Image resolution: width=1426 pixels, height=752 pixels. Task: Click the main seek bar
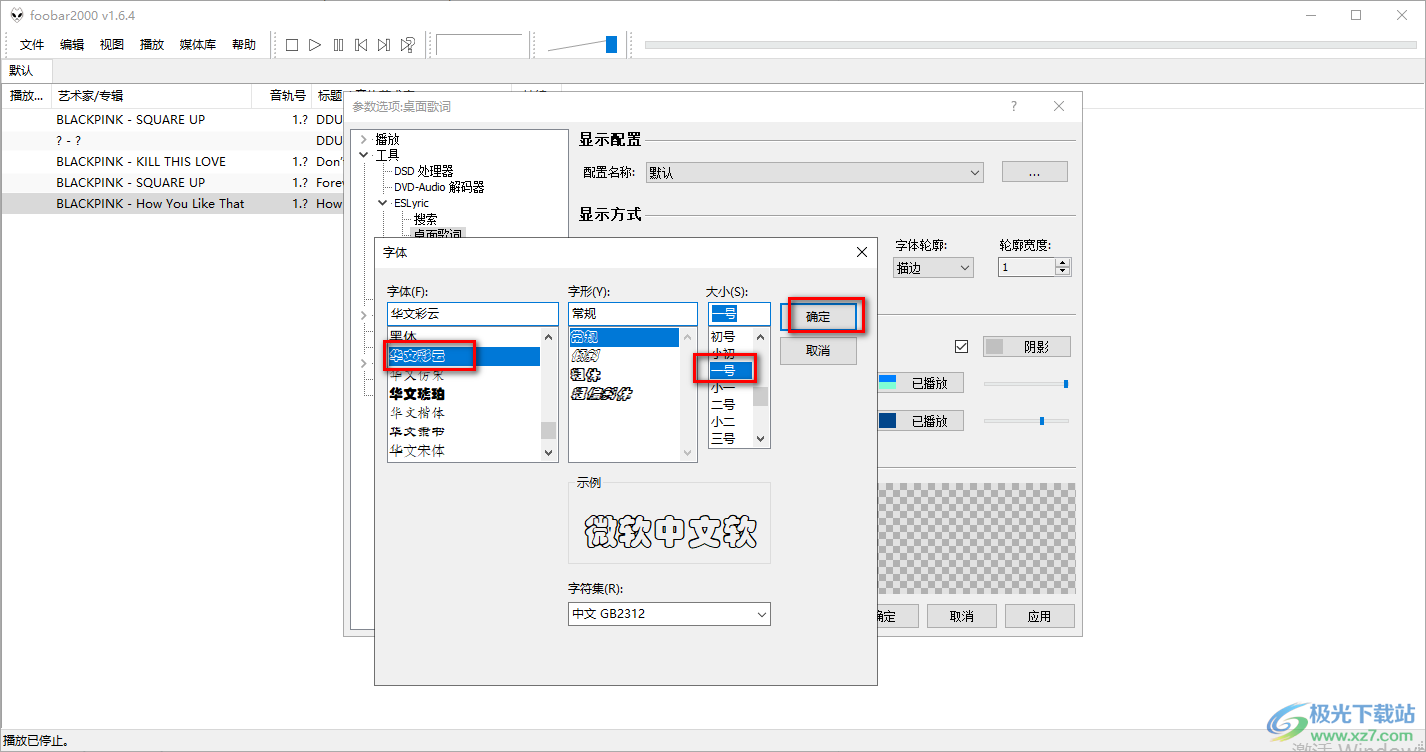click(x=1030, y=44)
